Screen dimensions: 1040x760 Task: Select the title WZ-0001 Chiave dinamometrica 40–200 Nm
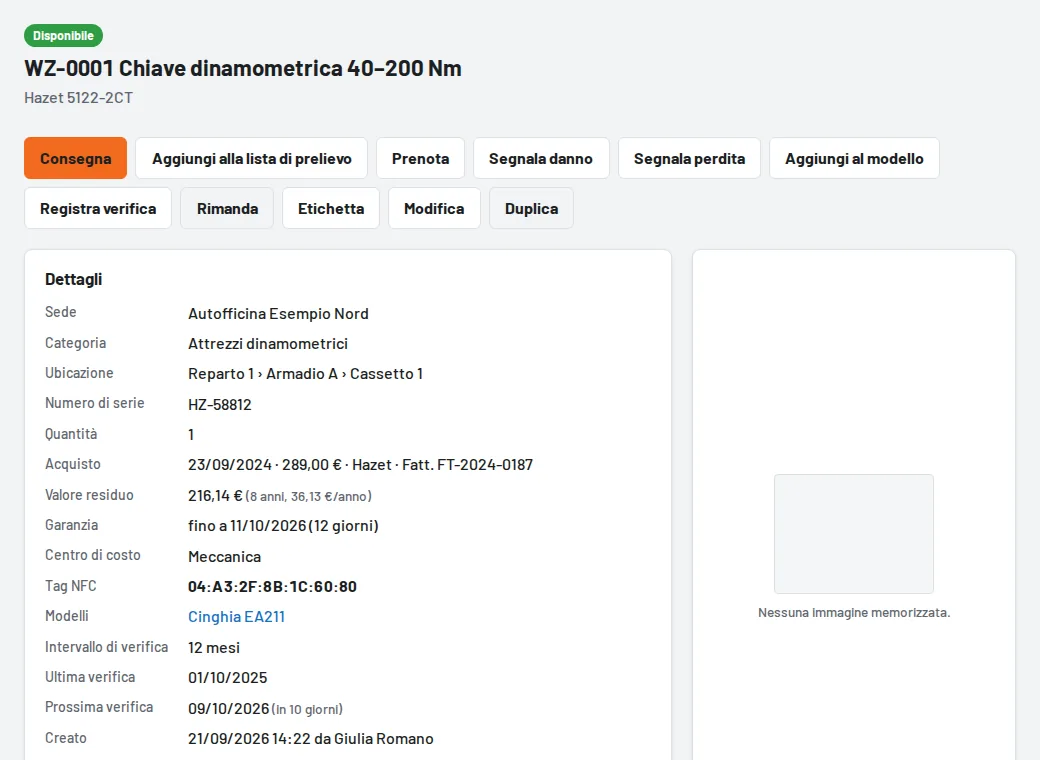[243, 68]
